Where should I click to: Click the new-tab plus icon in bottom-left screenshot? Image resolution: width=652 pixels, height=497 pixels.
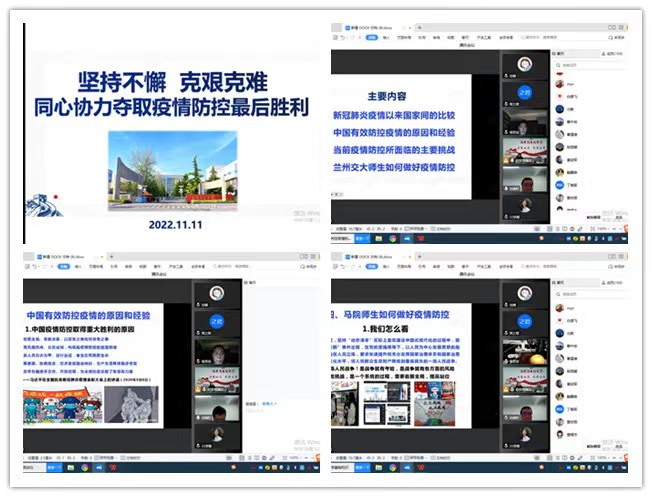[x=111, y=258]
